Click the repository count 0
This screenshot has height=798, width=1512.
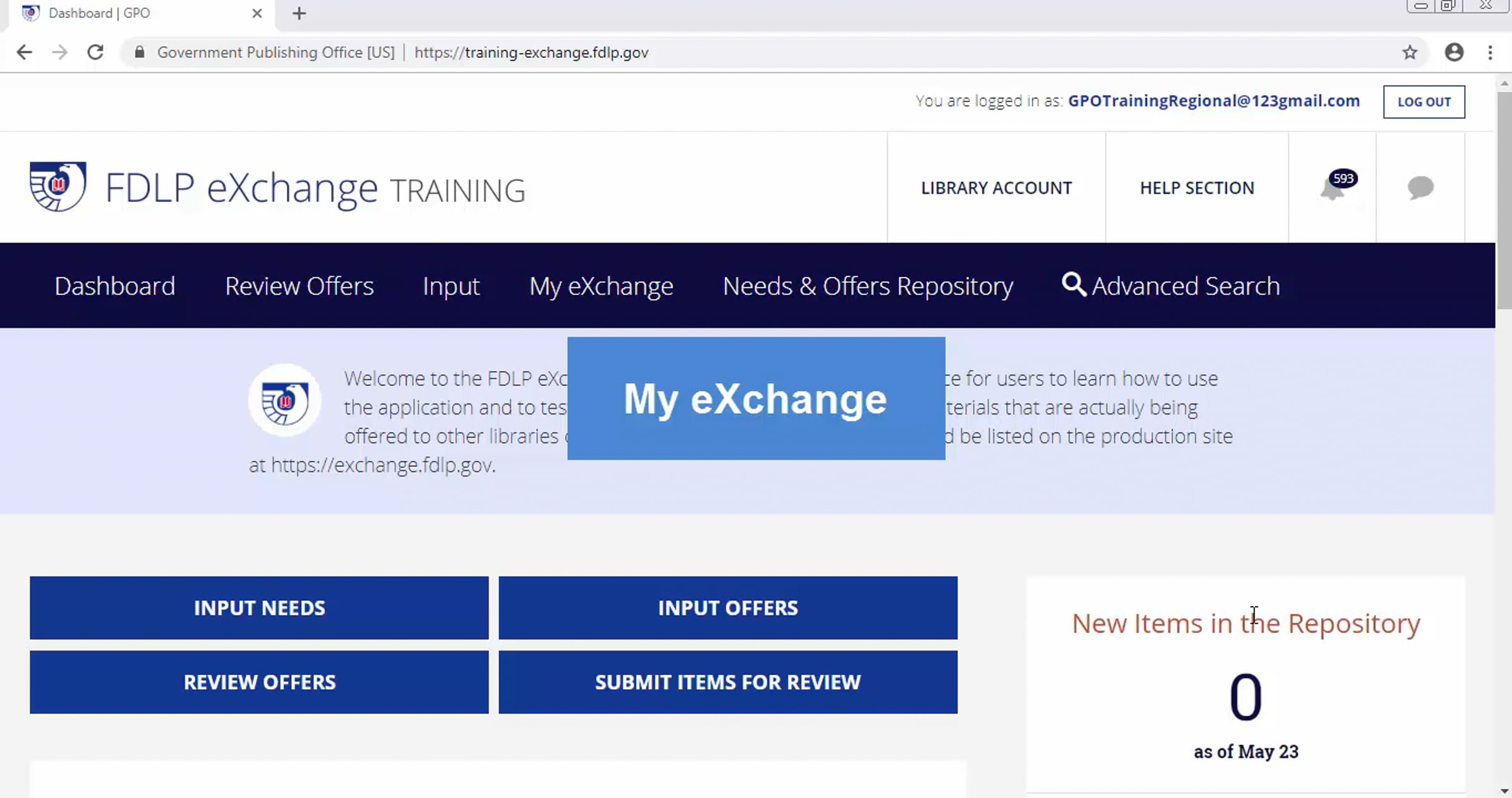click(x=1246, y=697)
